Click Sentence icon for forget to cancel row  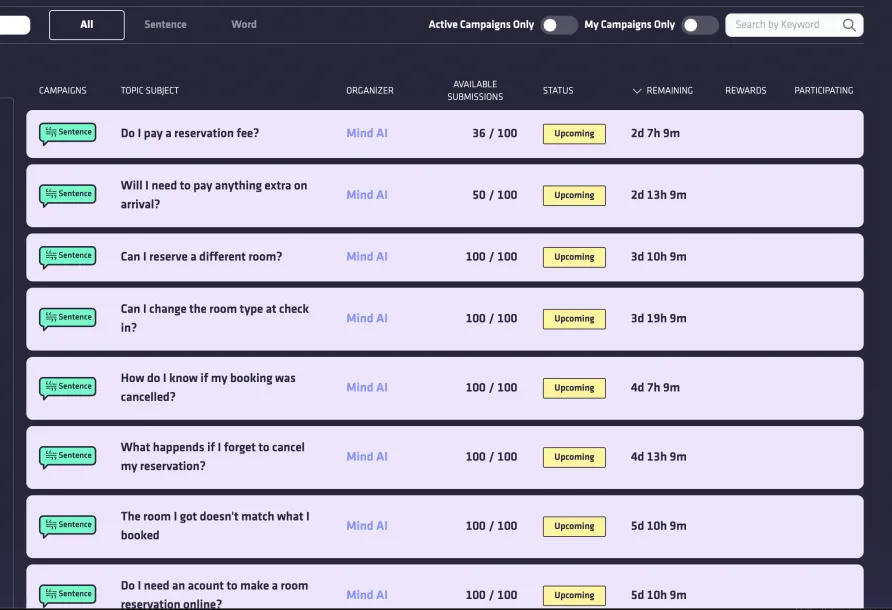tap(67, 457)
